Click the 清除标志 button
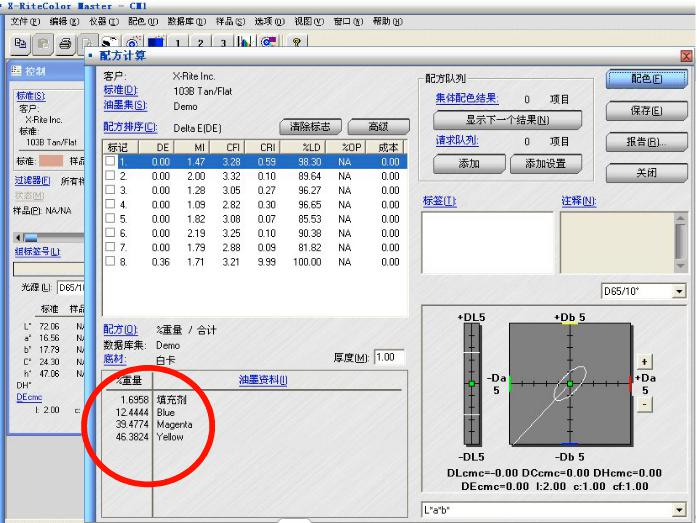 310,127
